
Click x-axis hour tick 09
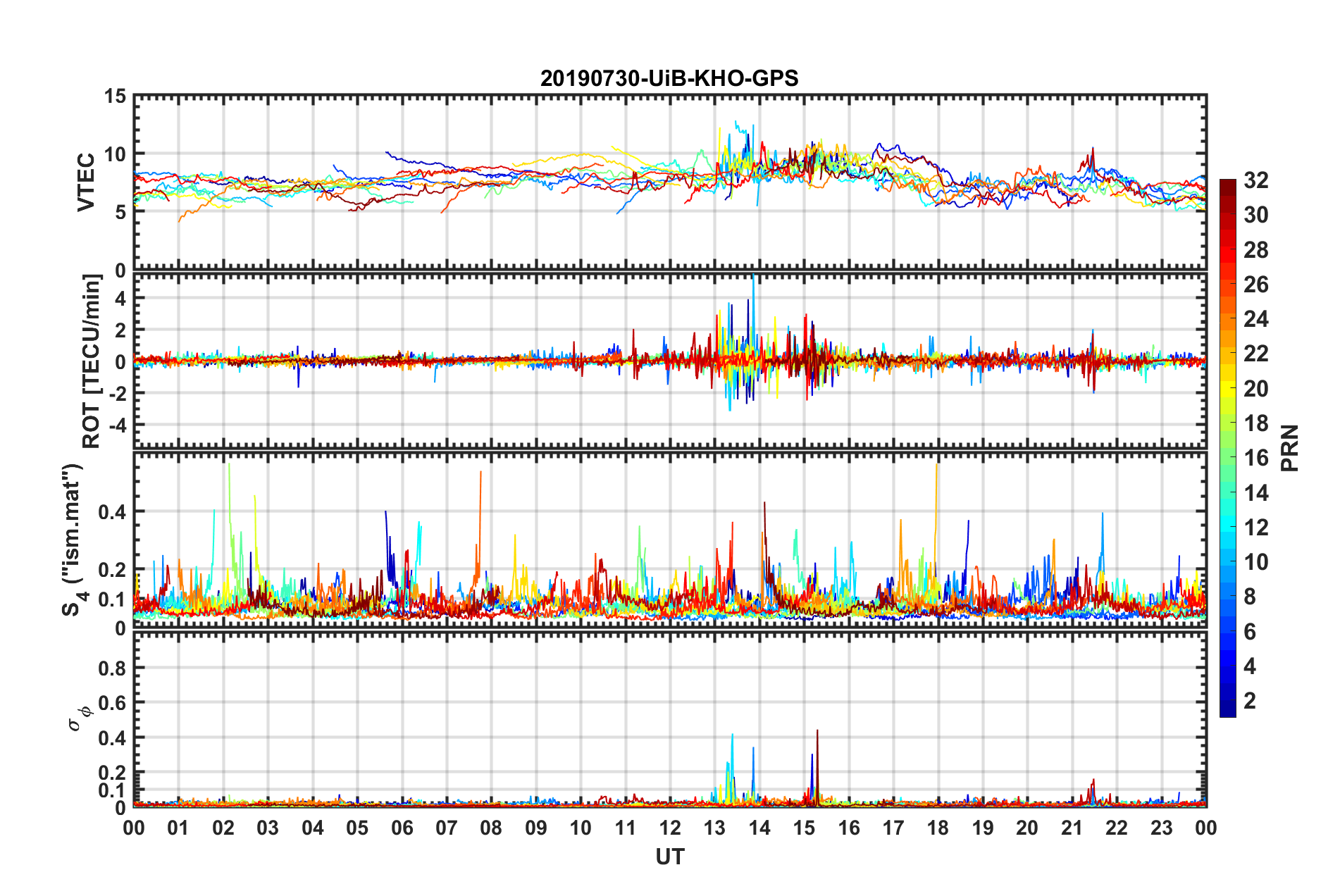536,828
